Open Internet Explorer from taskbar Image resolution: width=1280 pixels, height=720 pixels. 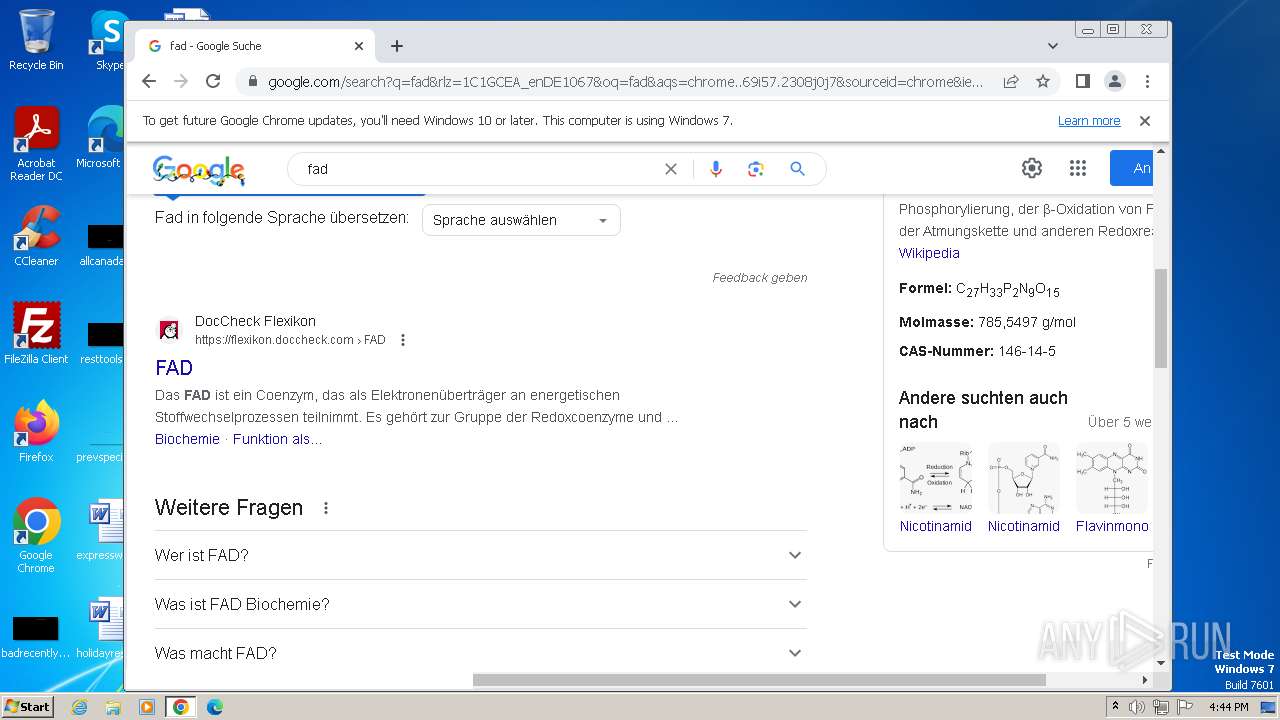[x=79, y=707]
